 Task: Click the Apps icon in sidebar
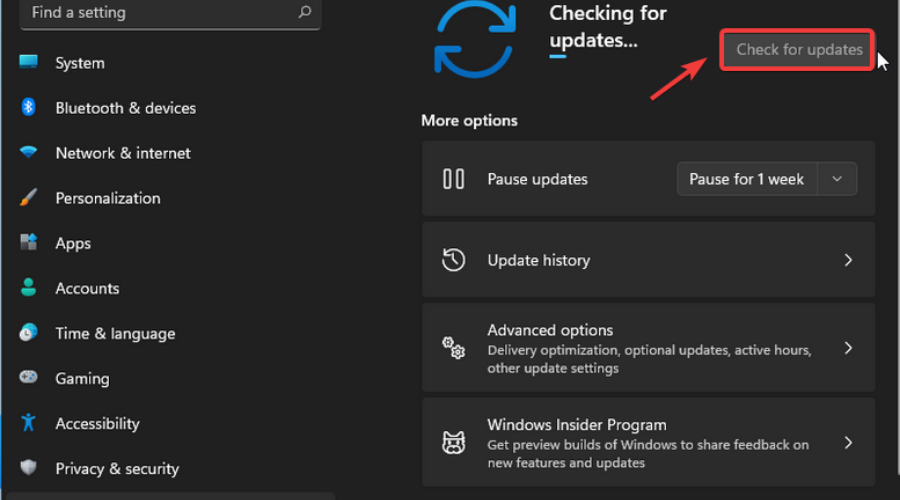point(28,243)
